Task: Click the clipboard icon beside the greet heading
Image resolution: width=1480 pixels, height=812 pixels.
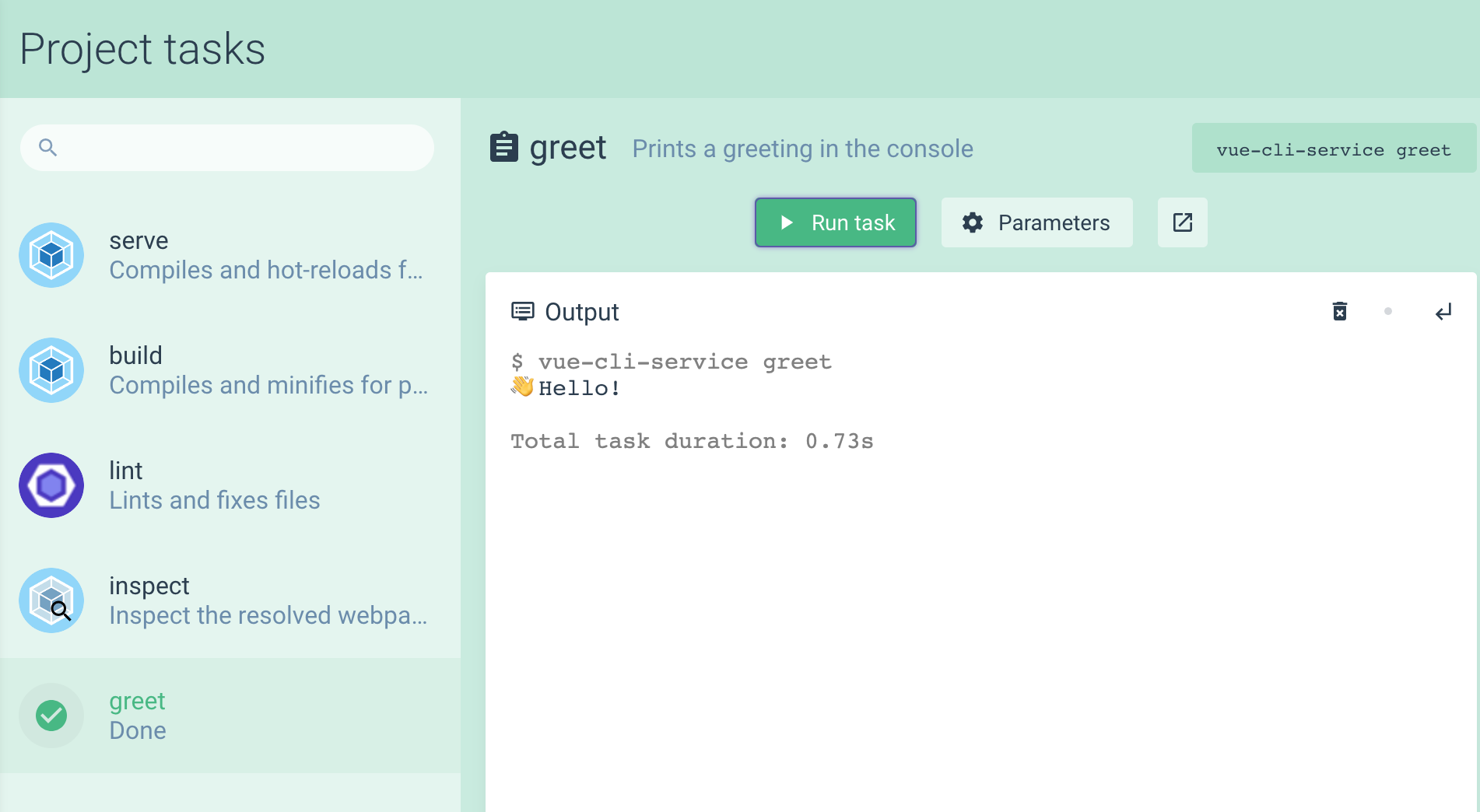Action: tap(504, 147)
